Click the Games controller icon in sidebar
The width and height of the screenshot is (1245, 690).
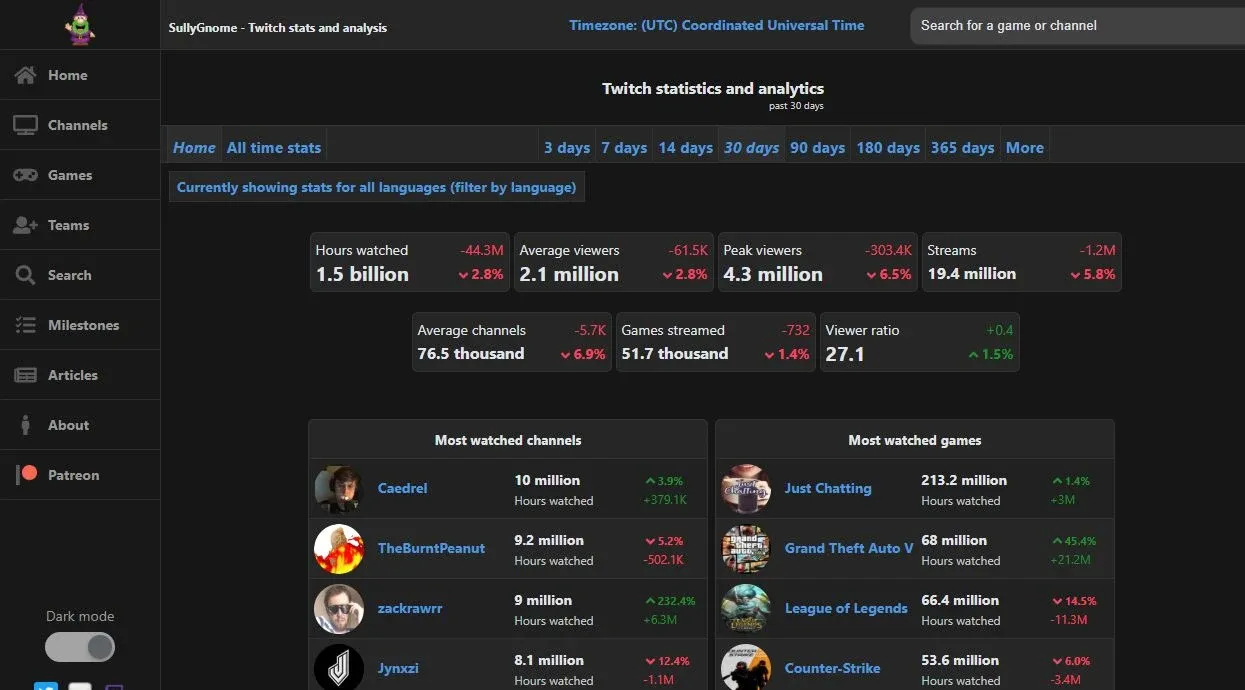point(25,175)
